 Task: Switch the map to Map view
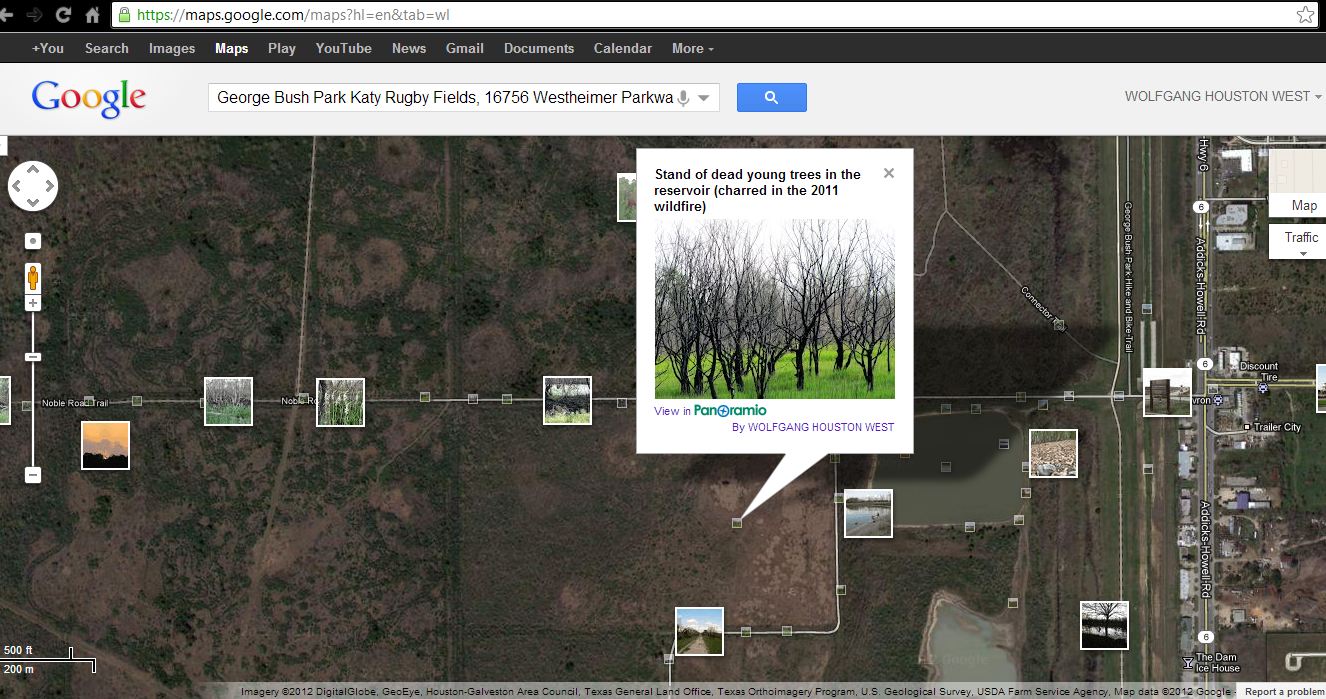1304,205
